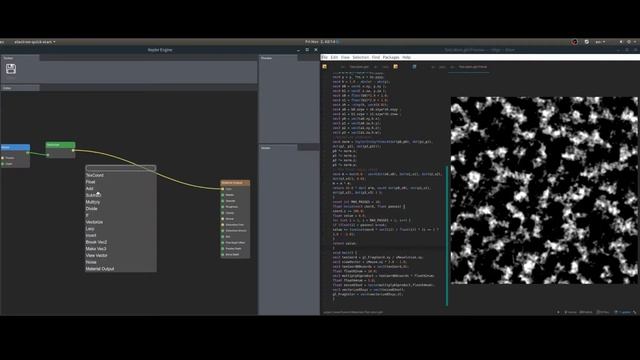This screenshot has width=640, height=360.
Task: Click the noise shader preview image
Action: pyautogui.click(x=544, y=190)
